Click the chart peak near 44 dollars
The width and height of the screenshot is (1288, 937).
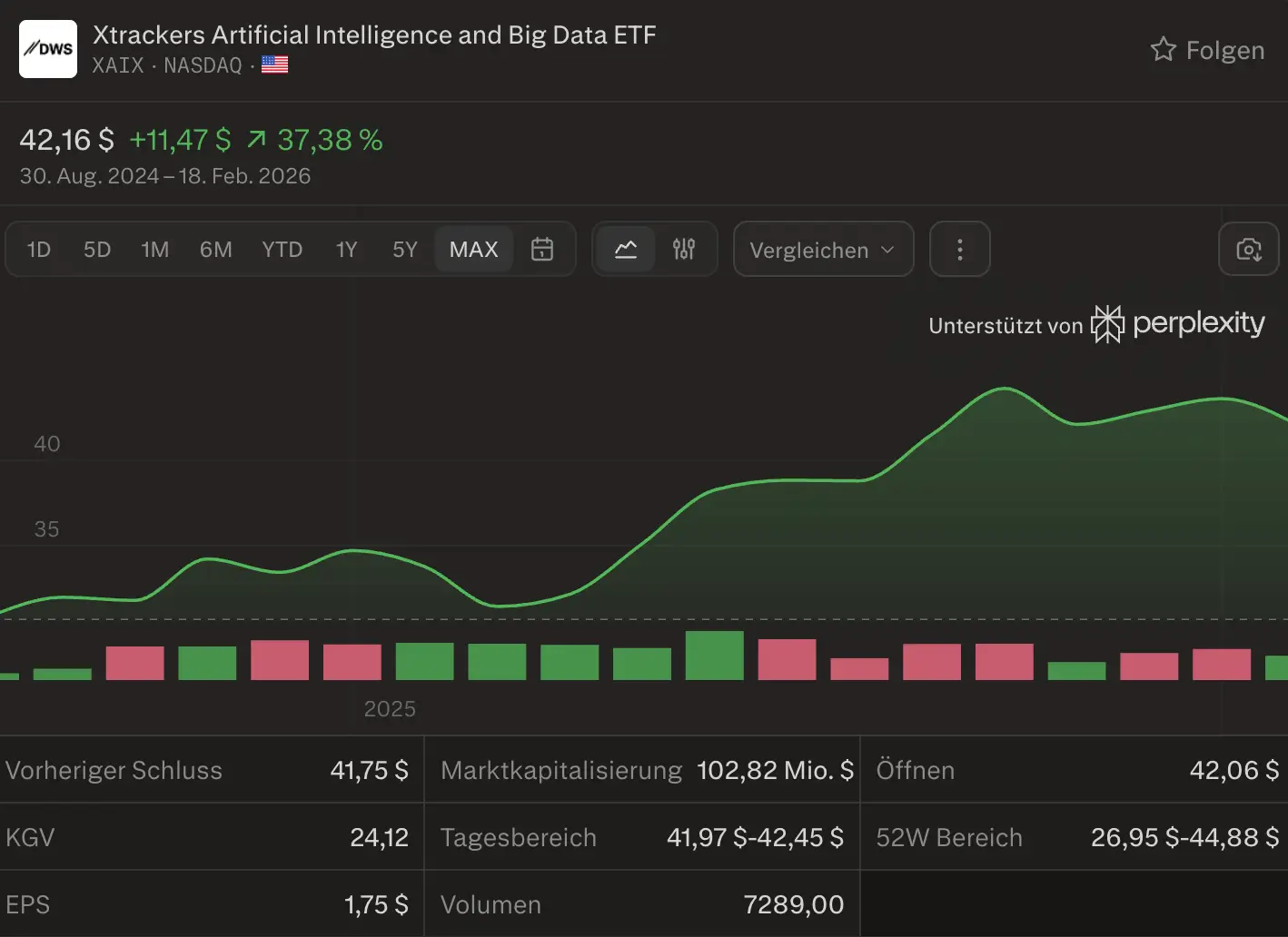pos(1005,390)
